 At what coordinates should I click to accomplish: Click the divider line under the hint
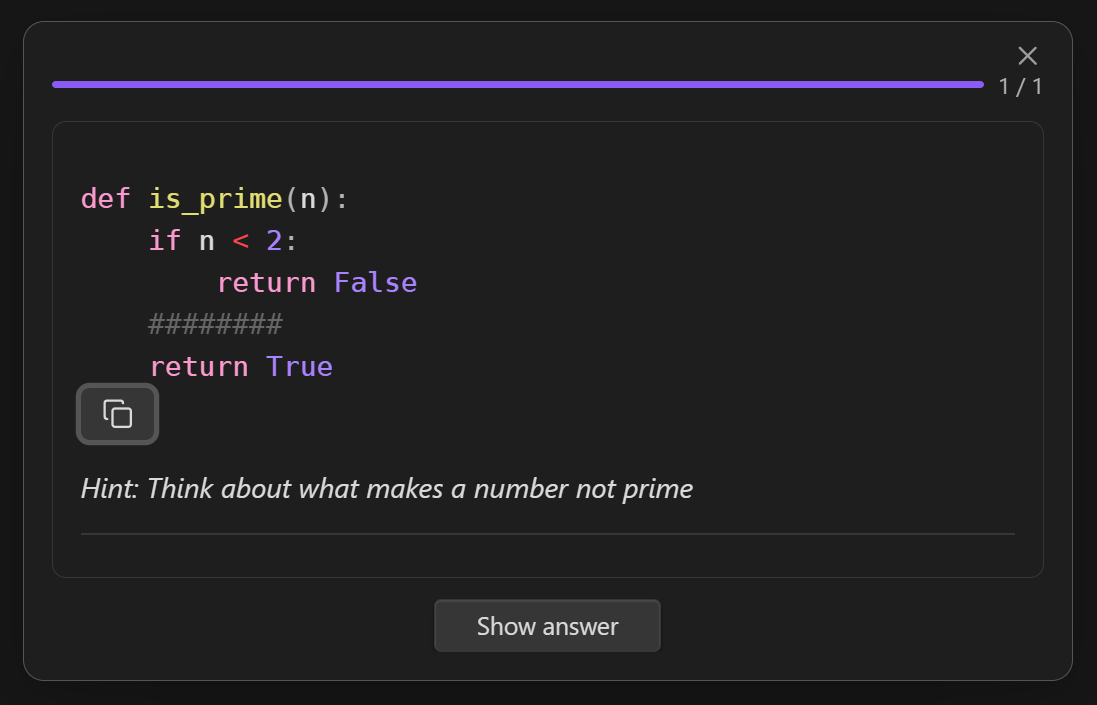(547, 535)
